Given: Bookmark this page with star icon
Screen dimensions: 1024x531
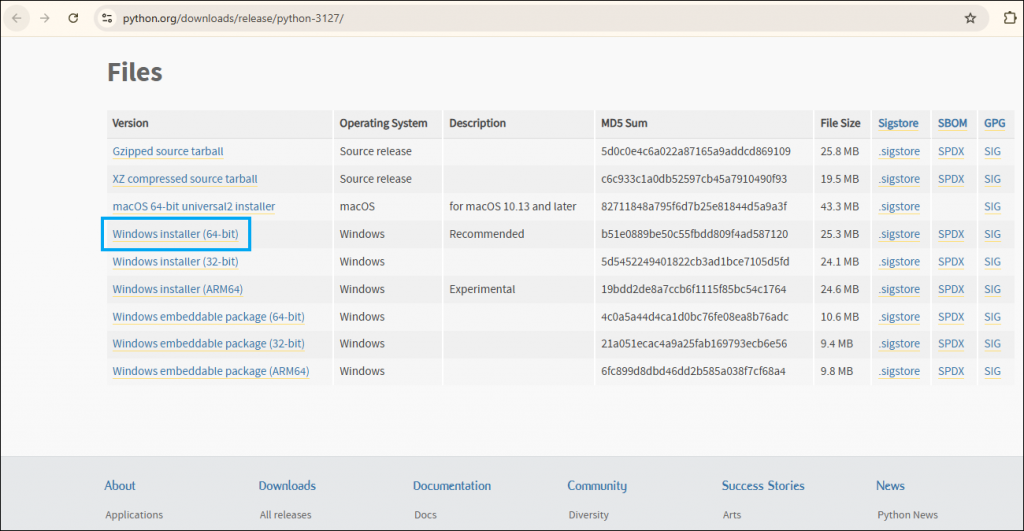Looking at the screenshot, I should coord(969,18).
